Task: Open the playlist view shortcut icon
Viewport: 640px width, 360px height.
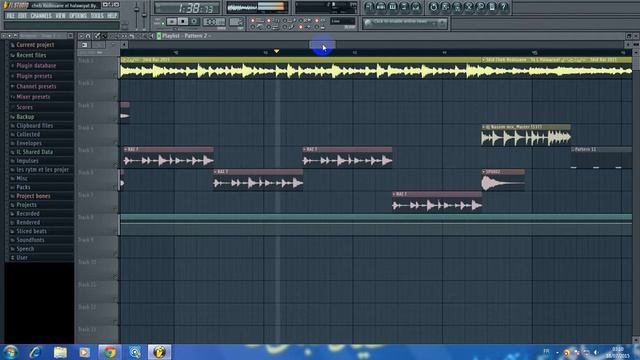Action: [369, 7]
